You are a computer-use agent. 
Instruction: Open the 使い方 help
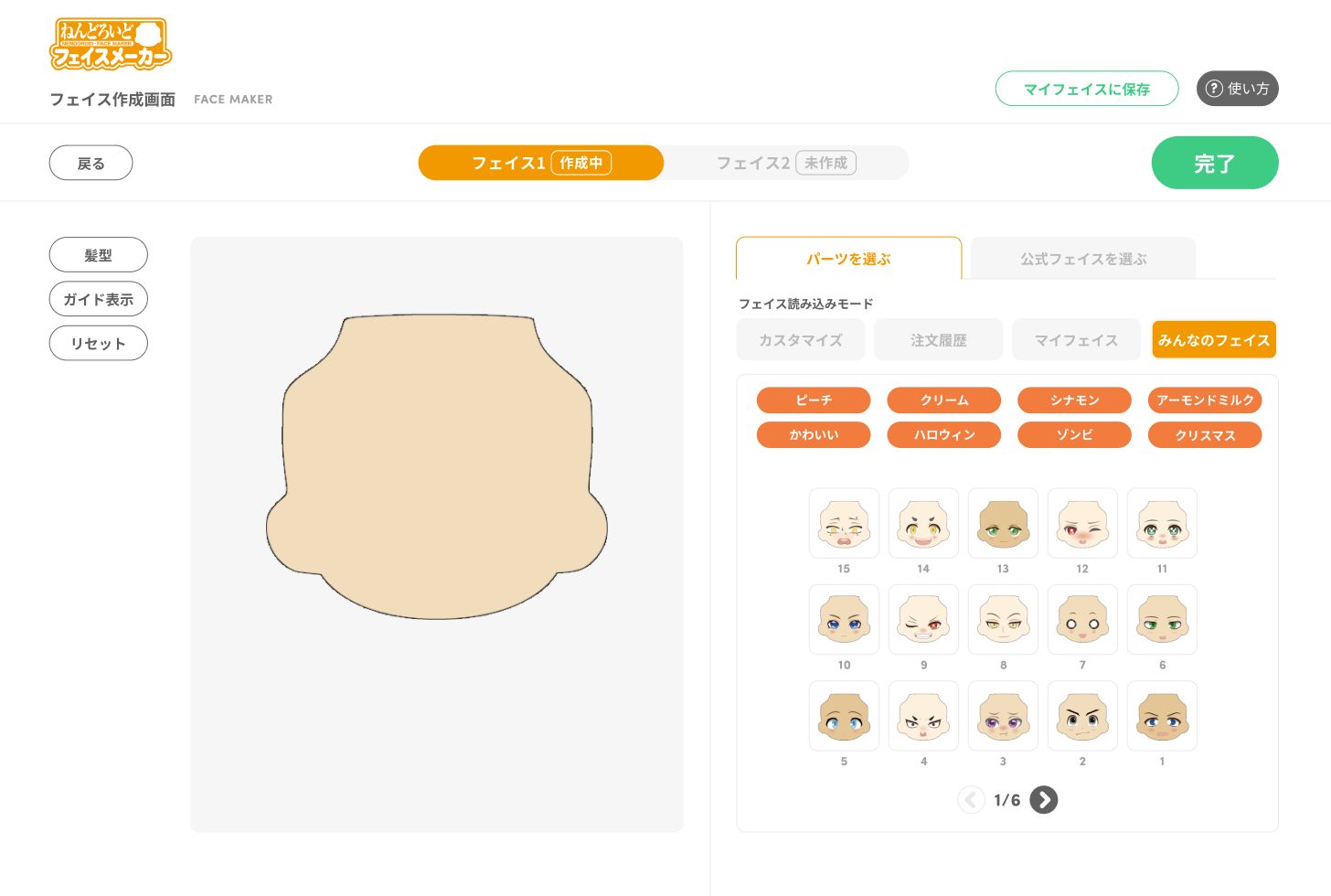tap(1237, 89)
